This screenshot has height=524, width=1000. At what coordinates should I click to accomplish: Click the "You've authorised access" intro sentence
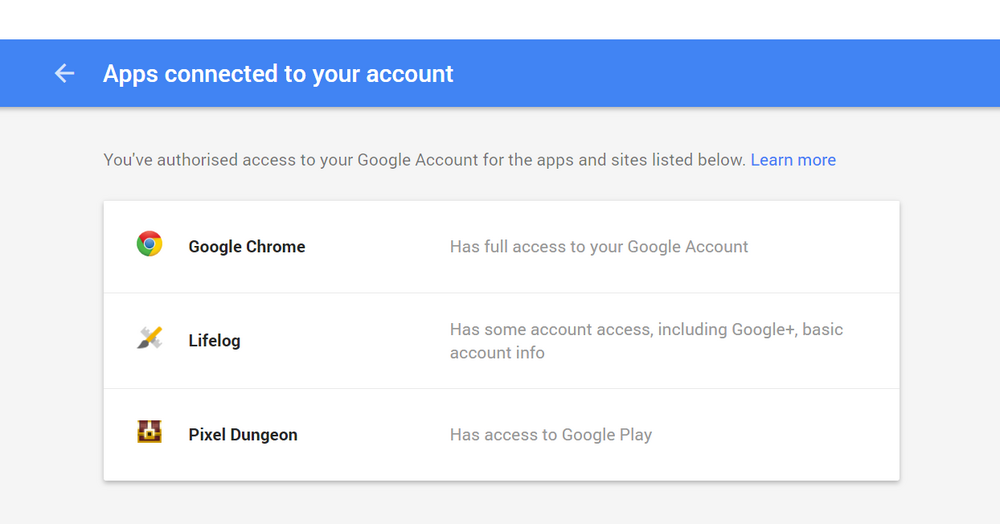[424, 160]
